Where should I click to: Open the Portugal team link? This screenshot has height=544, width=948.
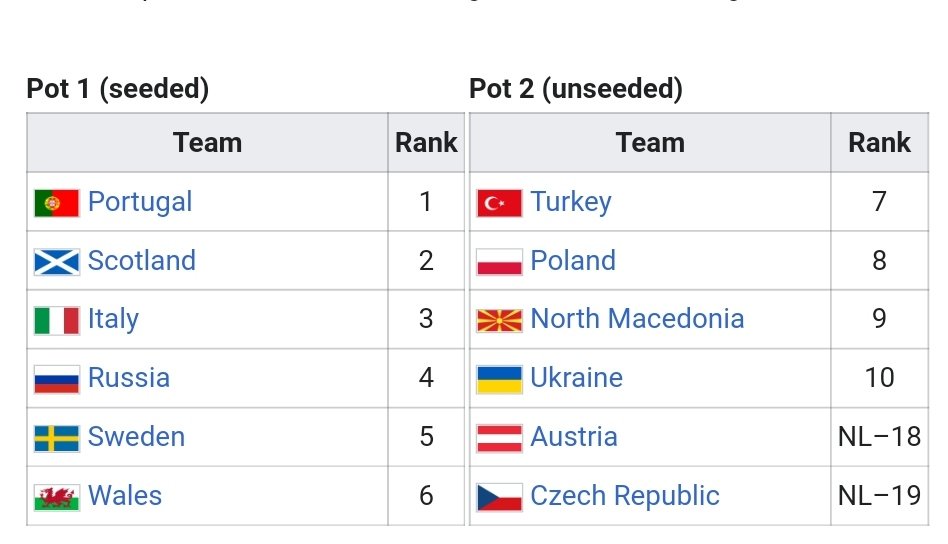point(140,202)
